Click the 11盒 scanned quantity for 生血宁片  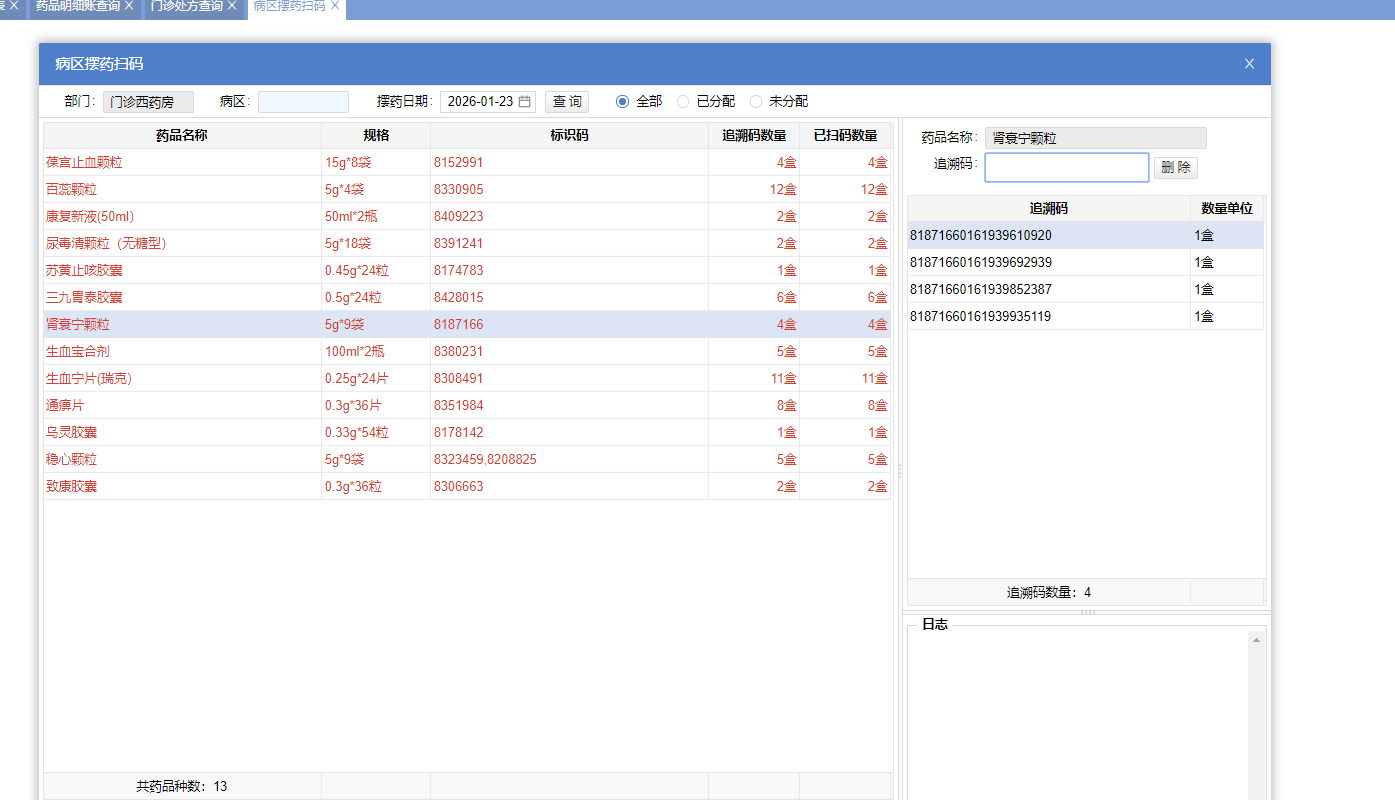pos(874,378)
